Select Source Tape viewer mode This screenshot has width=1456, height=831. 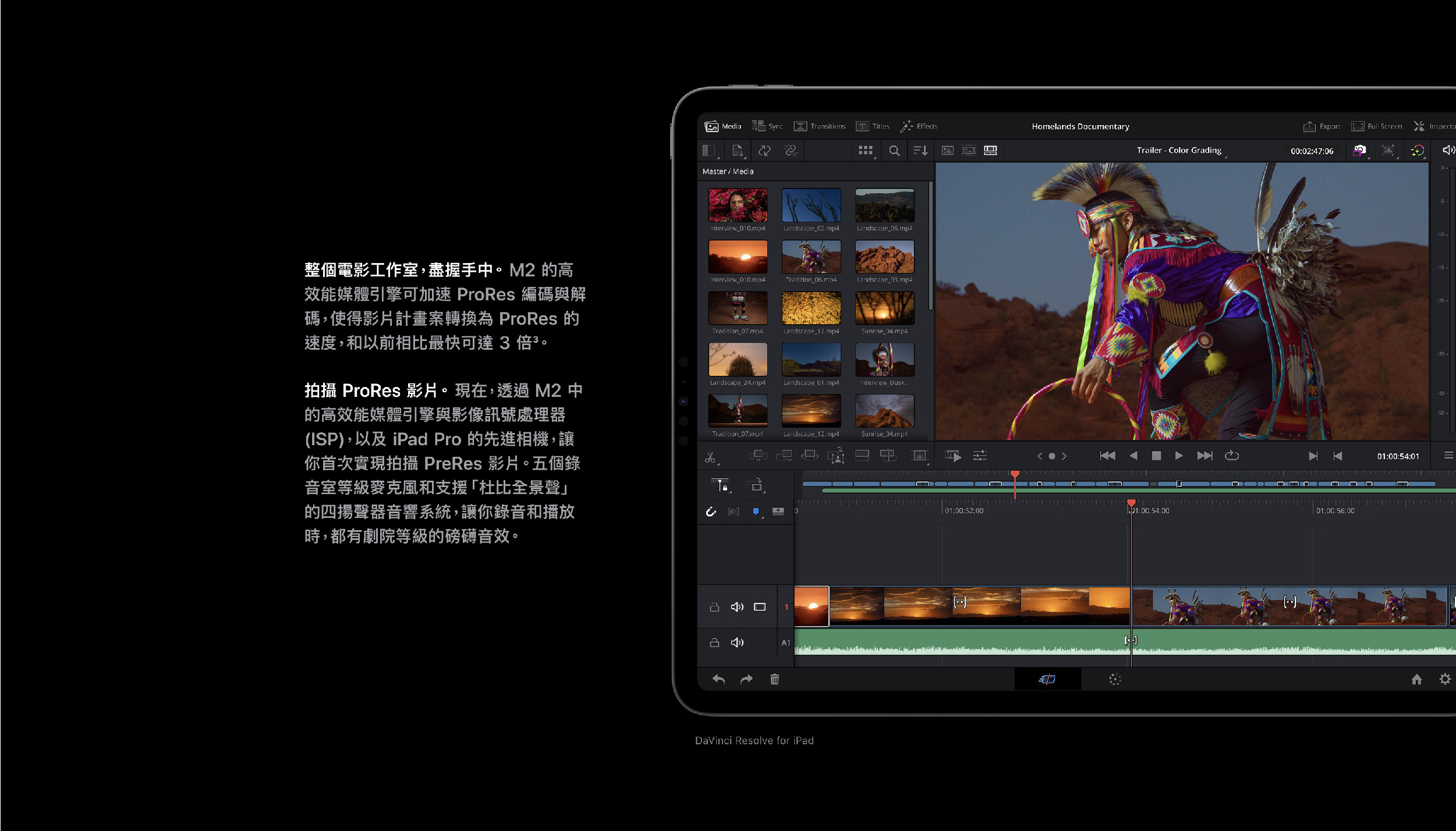(x=969, y=151)
